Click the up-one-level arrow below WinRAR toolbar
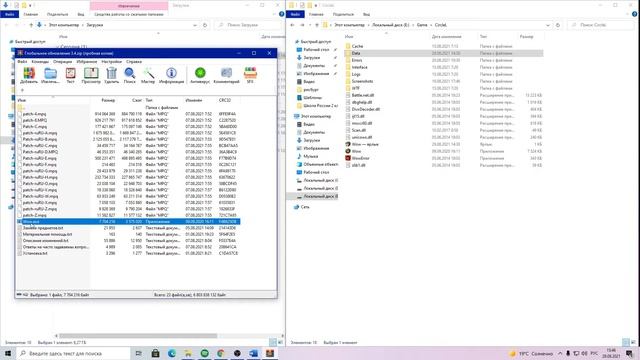Screen dimensions: 640x360 [22, 90]
